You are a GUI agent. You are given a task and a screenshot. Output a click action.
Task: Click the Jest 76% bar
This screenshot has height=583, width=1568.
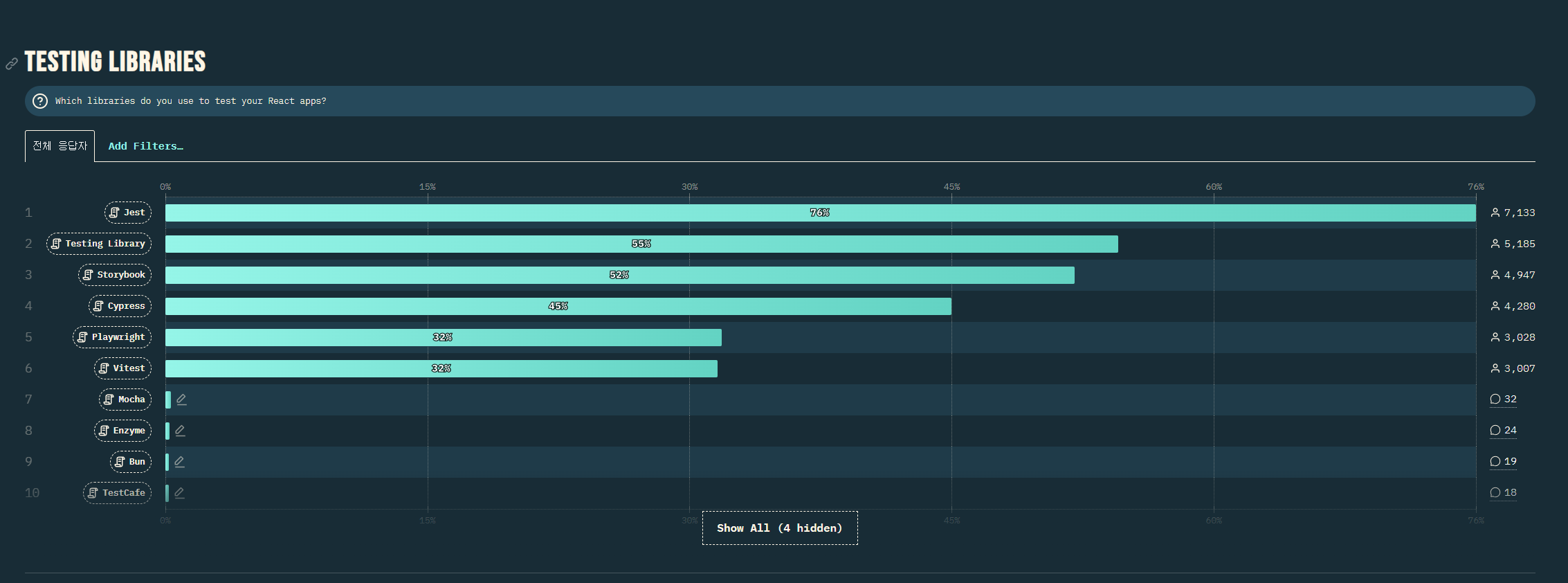point(821,213)
